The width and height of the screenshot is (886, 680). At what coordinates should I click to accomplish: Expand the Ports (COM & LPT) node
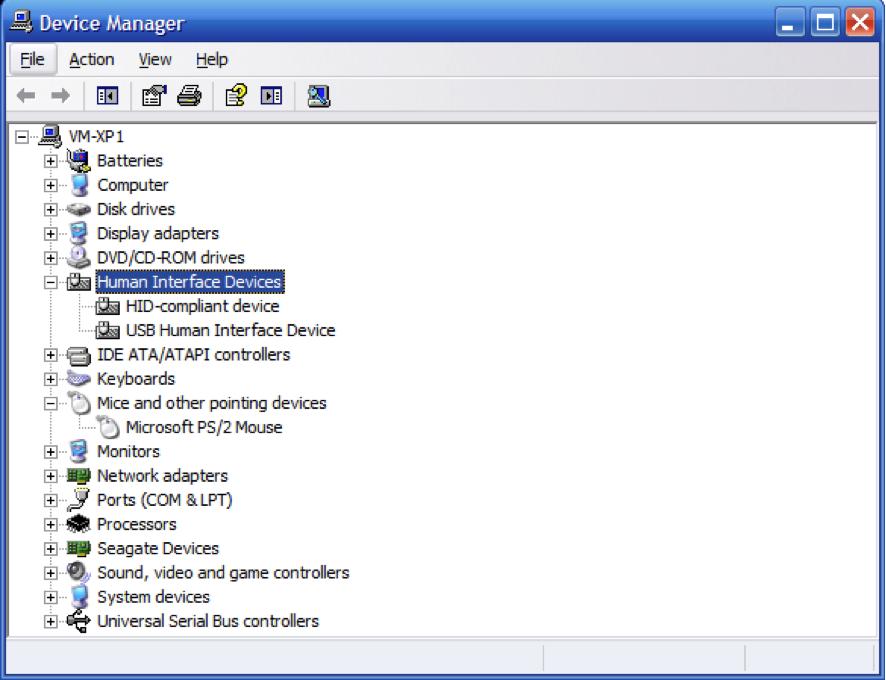point(50,500)
